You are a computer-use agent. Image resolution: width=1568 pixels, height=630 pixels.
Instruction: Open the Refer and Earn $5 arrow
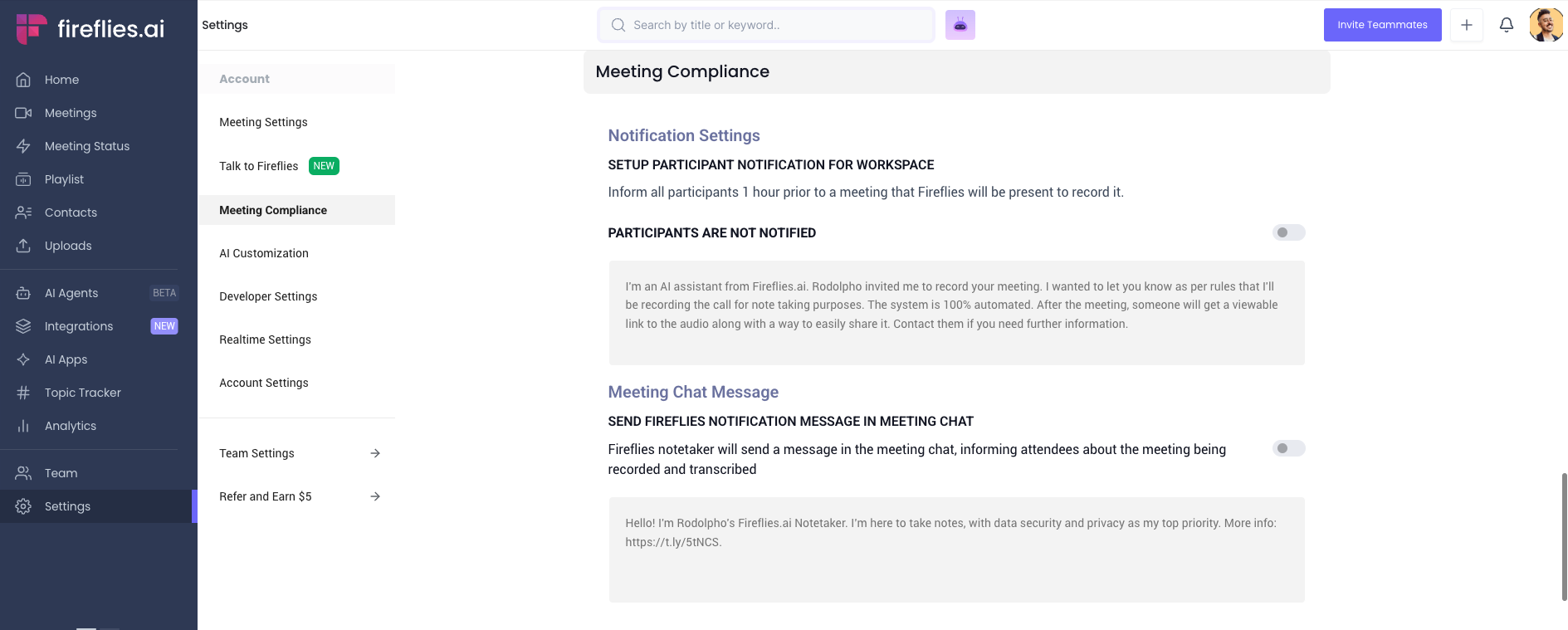click(x=375, y=496)
